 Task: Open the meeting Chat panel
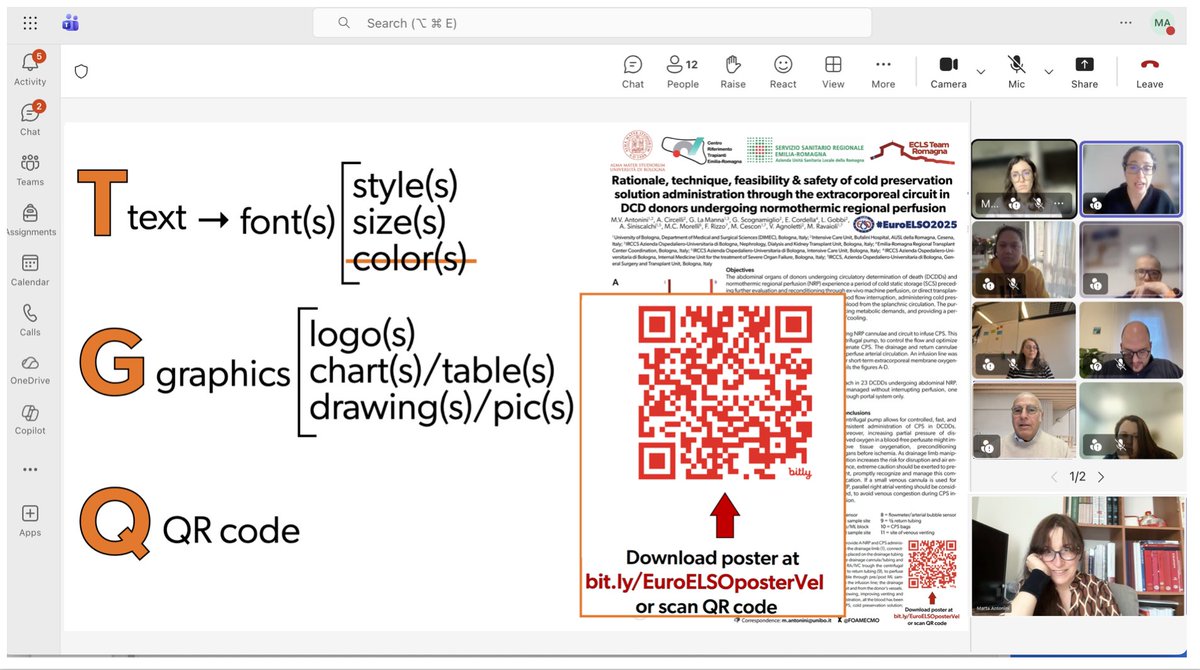633,71
